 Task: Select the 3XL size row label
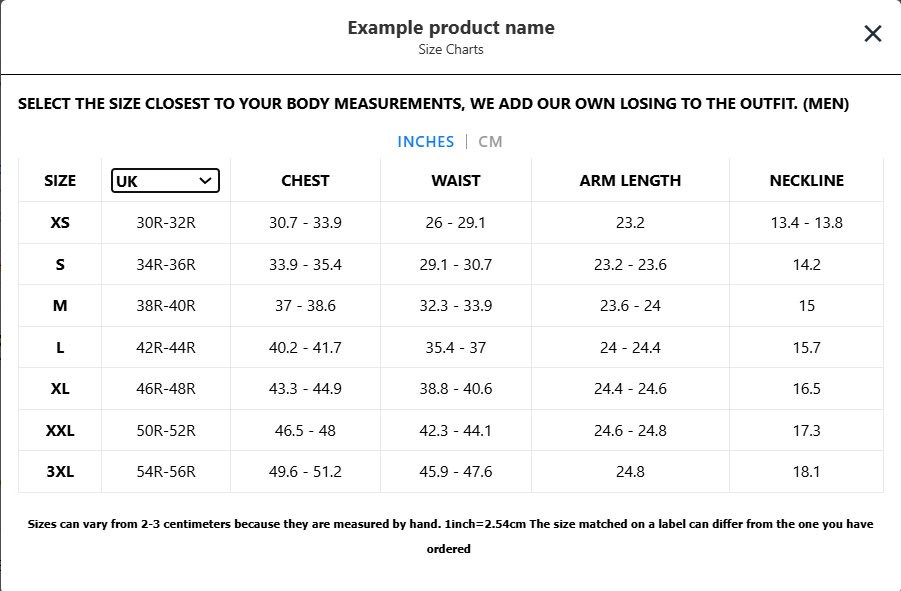pyautogui.click(x=60, y=472)
